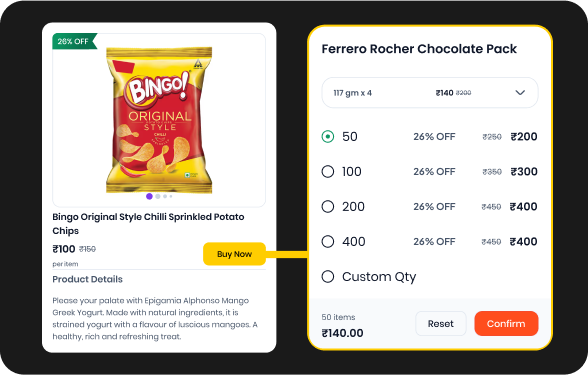Expand the pack size chevron arrow
The height and width of the screenshot is (375, 588).
point(520,93)
